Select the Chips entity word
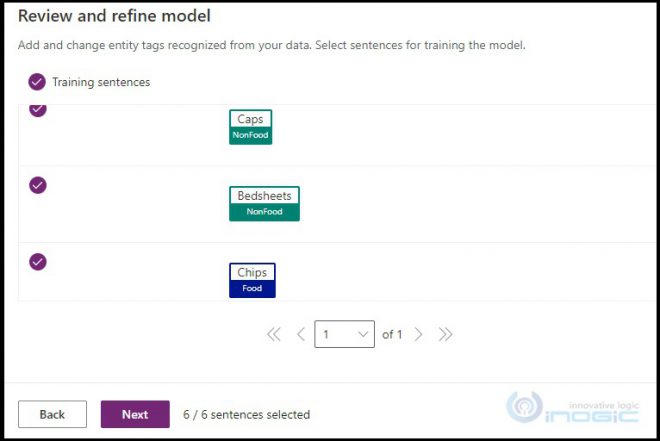The height and width of the screenshot is (441, 660). tap(252, 272)
